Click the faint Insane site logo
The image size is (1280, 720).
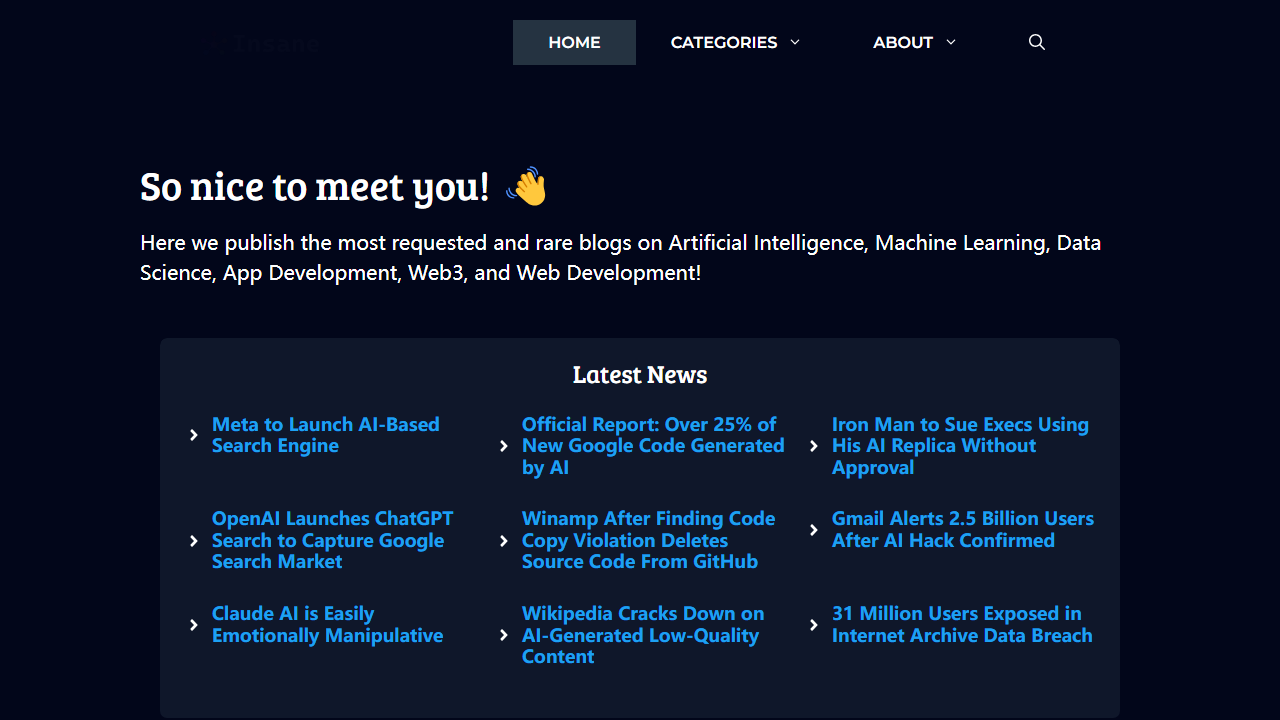pyautogui.click(x=266, y=44)
